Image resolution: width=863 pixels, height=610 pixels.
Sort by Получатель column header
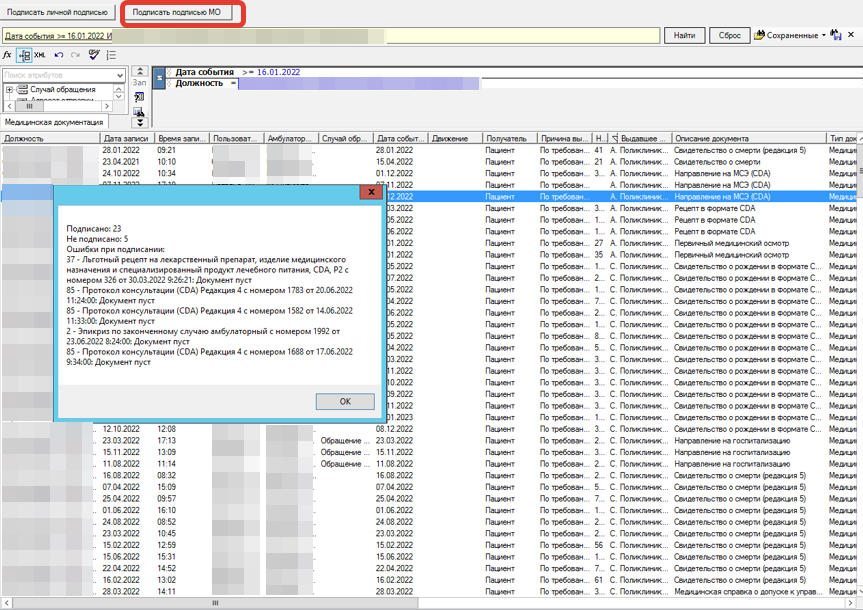510,139
